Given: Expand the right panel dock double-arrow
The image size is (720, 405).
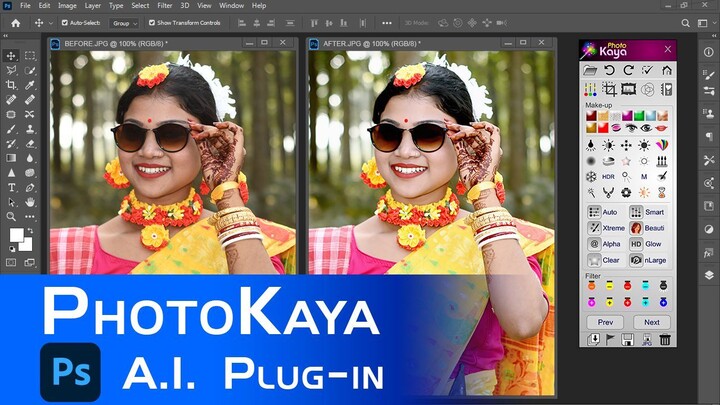Looking at the screenshot, I should pyautogui.click(x=714, y=35).
